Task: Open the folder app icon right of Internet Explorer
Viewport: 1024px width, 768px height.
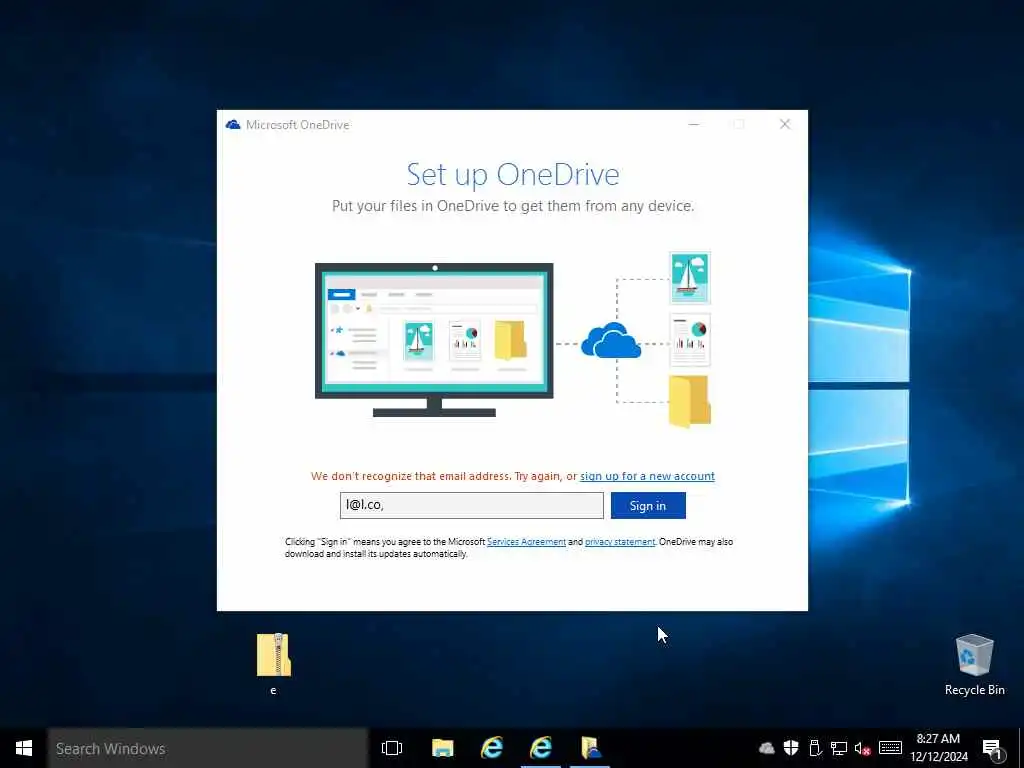Action: 590,748
